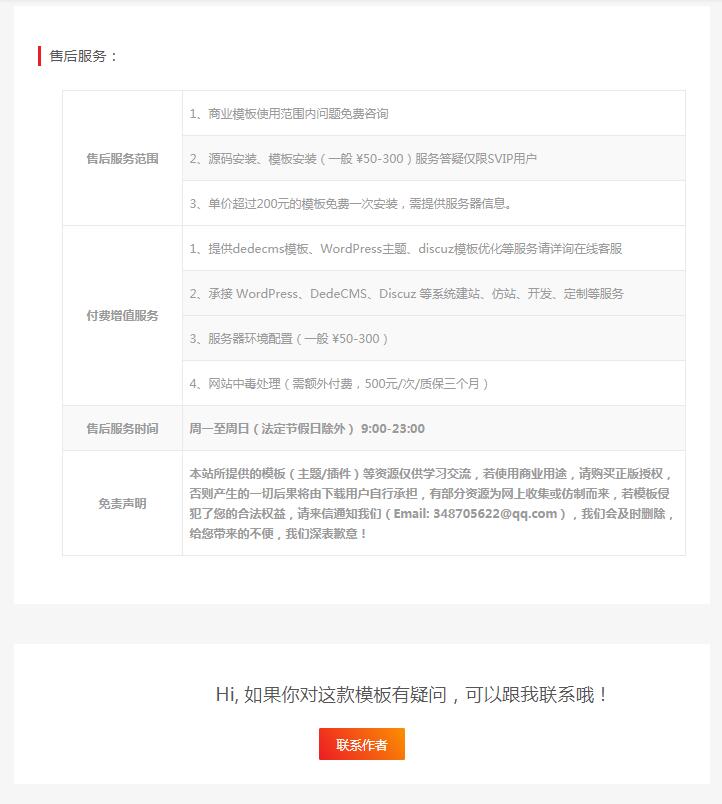Viewport: 722px width, 804px height.
Task: Click the 售后服务时间 row header
Action: [122, 428]
